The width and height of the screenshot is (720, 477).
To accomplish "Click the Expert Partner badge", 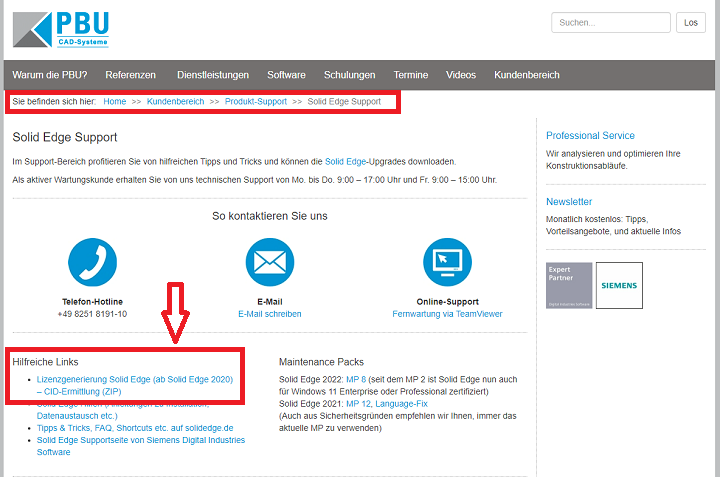I will (569, 286).
